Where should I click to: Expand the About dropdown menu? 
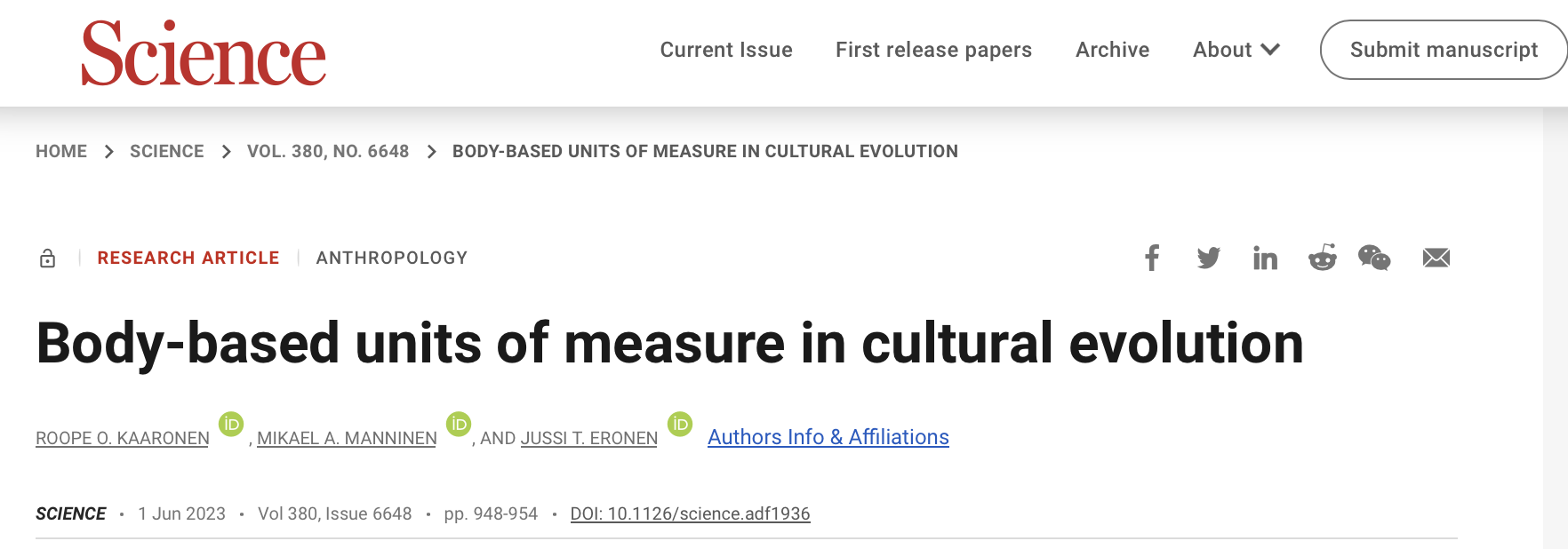[1236, 50]
